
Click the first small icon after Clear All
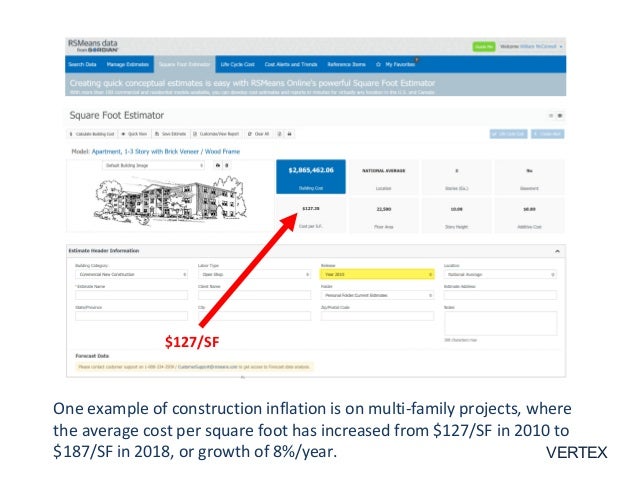pyautogui.click(x=280, y=134)
